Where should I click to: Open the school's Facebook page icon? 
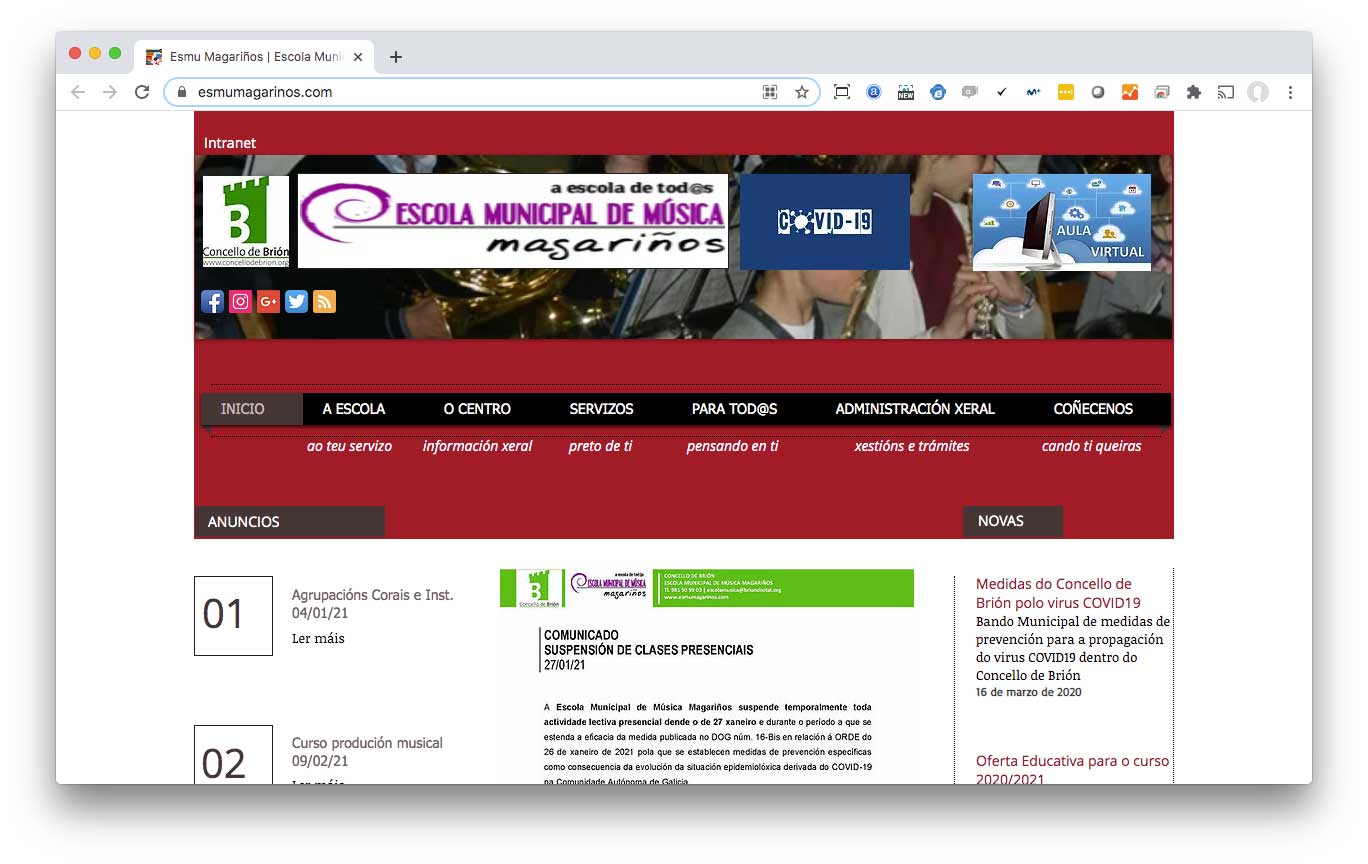[212, 301]
